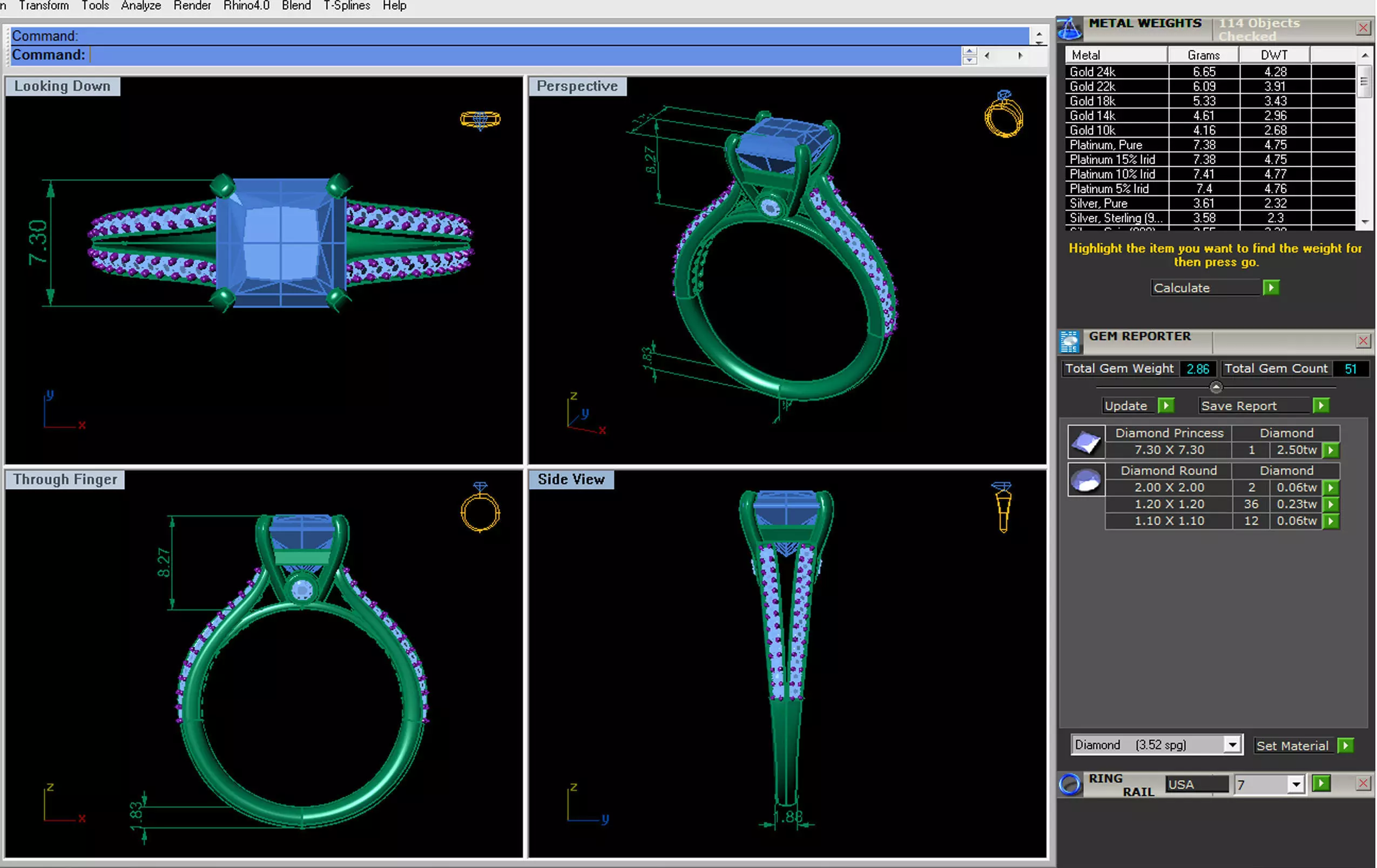Select the Diamond Princess gem shape icon
The height and width of the screenshot is (868, 1377).
[x=1086, y=442]
